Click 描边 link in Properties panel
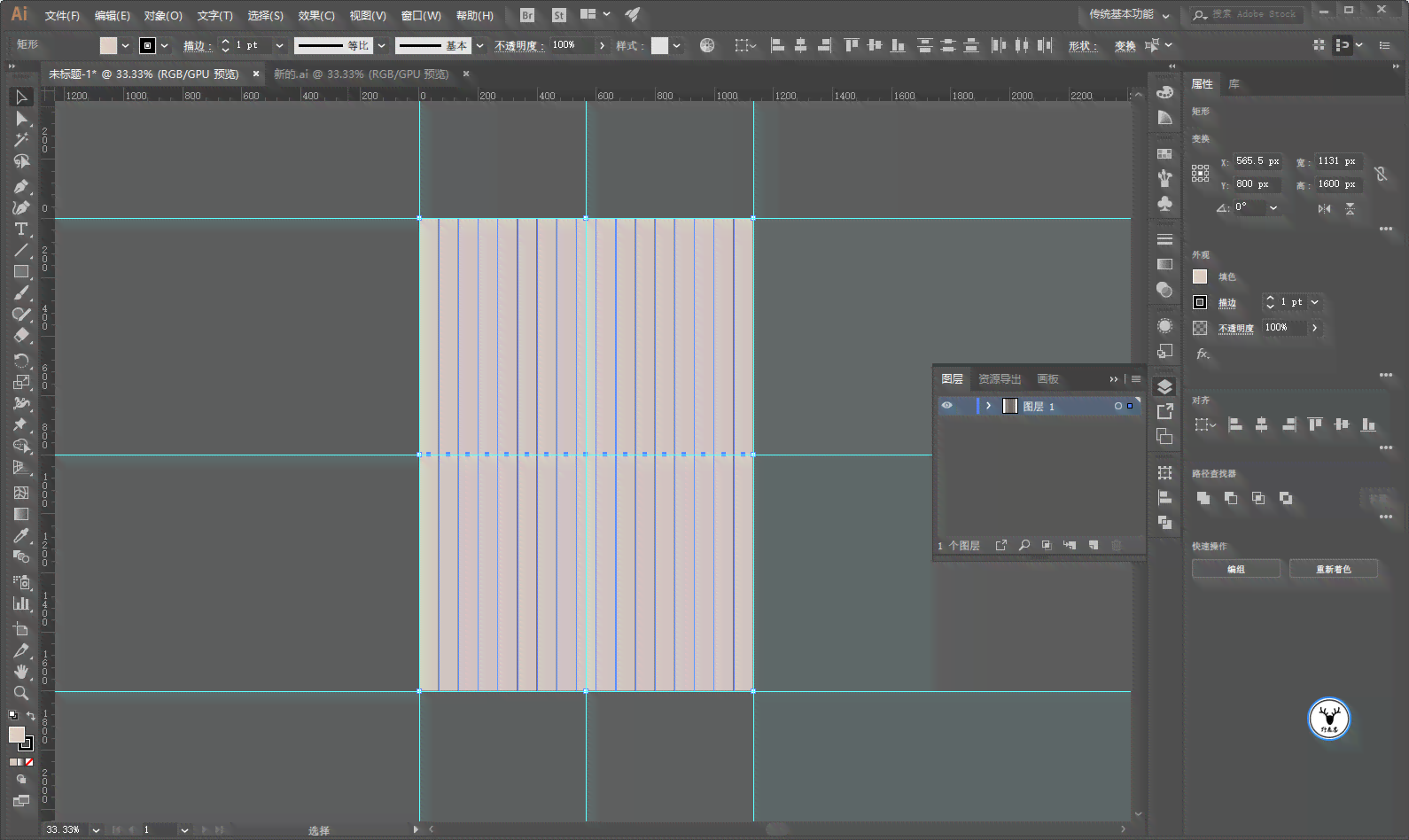Screen dimensions: 1409x840 1227,303
